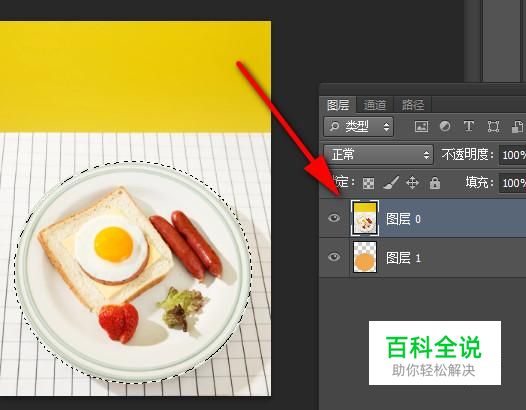Hide 图层 1 with its eye icon
The height and width of the screenshot is (410, 526).
334,257
